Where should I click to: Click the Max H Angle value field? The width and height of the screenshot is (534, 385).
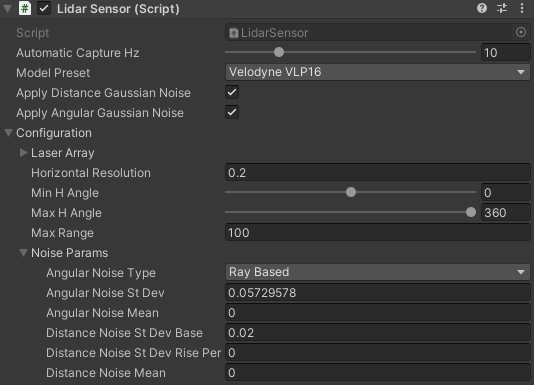[505, 213]
